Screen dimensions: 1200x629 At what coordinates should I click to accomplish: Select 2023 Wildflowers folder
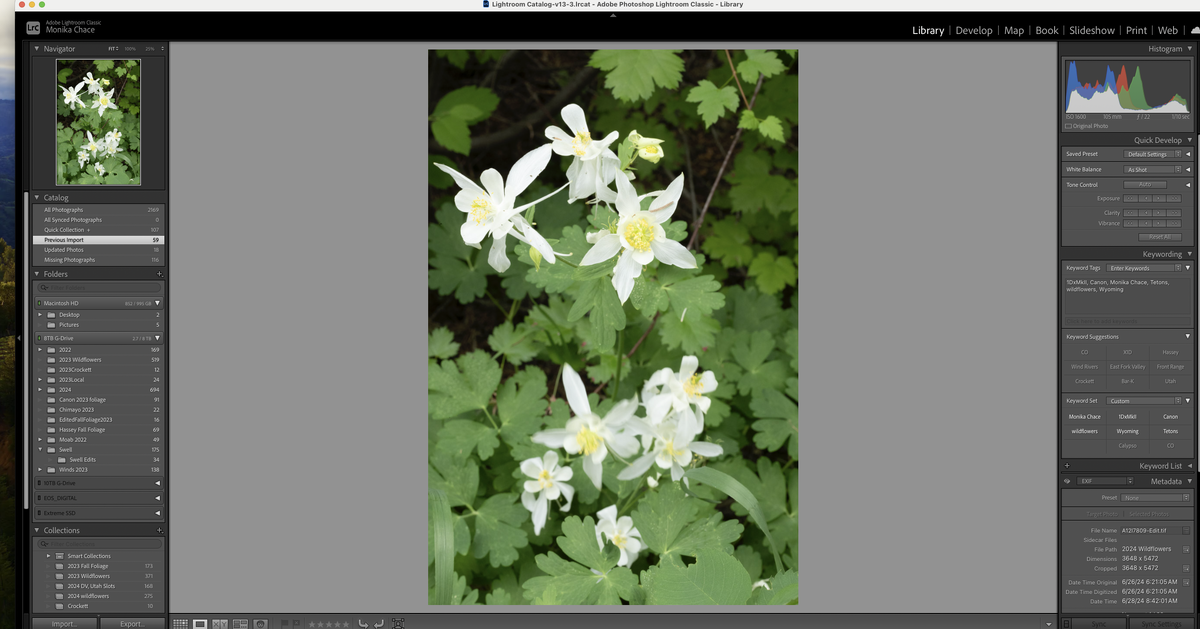point(80,360)
